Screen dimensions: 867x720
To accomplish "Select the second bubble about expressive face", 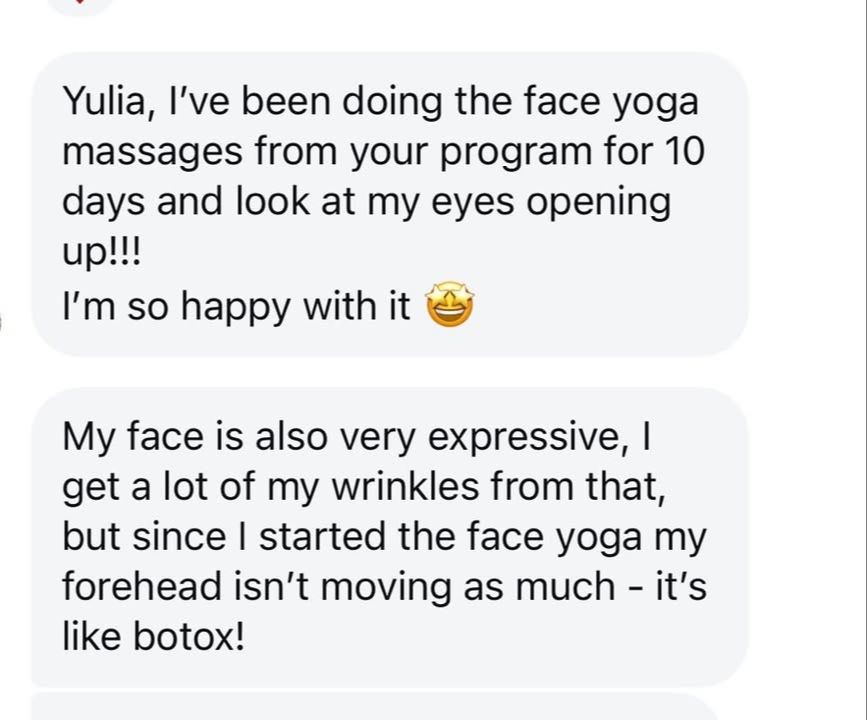I will (x=390, y=537).
